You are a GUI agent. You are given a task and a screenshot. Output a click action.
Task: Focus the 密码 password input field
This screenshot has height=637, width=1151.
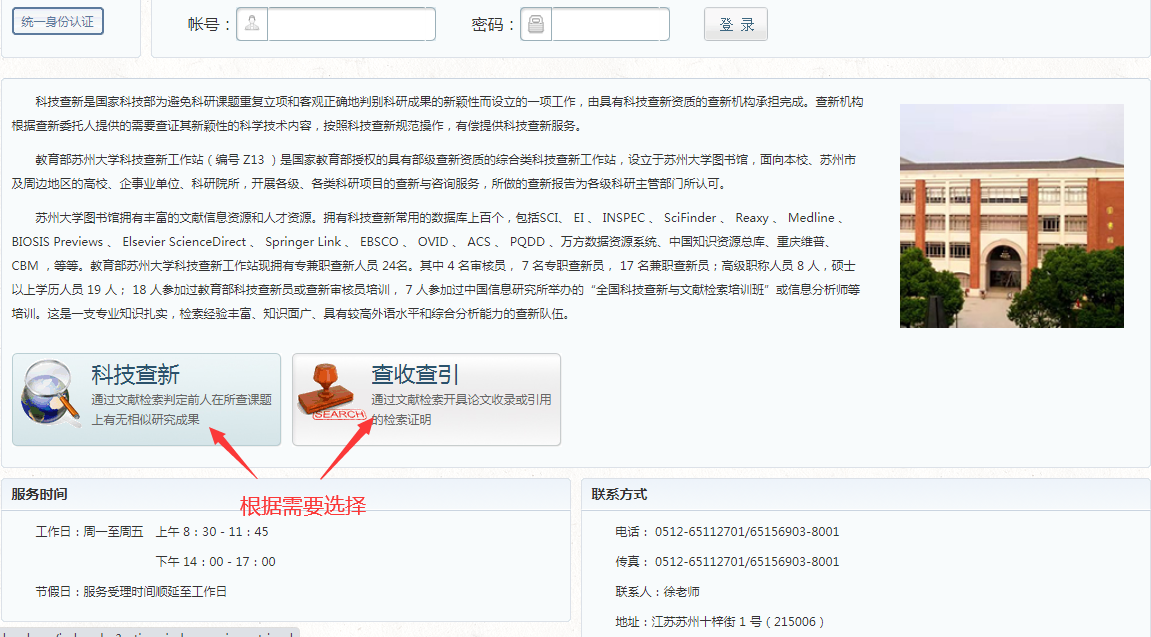[610, 24]
